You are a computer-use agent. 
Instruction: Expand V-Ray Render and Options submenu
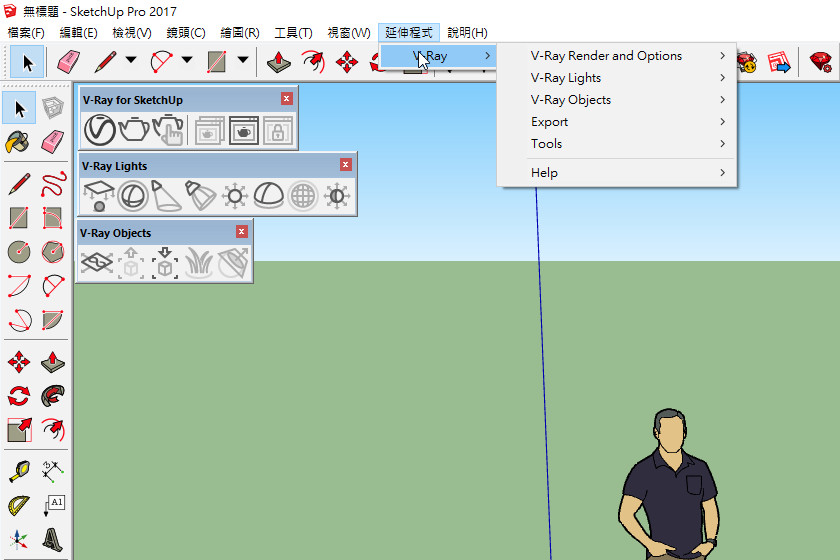coord(617,56)
